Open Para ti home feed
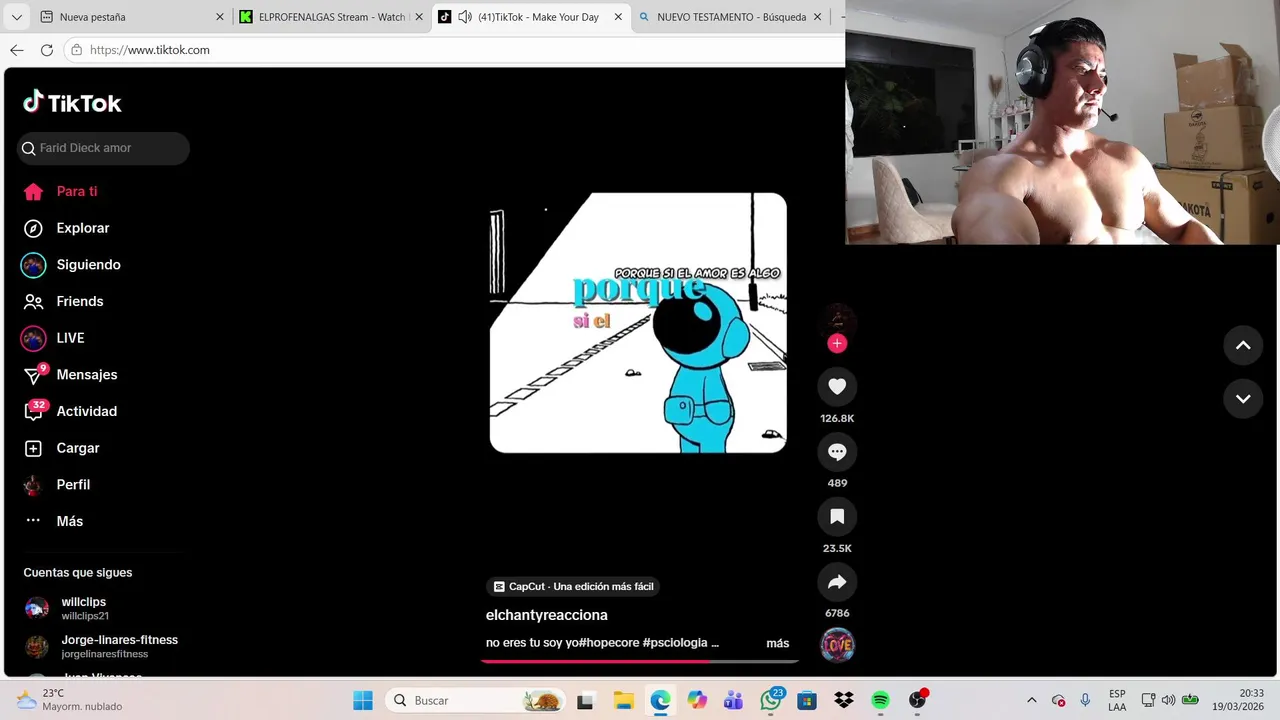Image resolution: width=1280 pixels, height=720 pixels. coord(60,191)
